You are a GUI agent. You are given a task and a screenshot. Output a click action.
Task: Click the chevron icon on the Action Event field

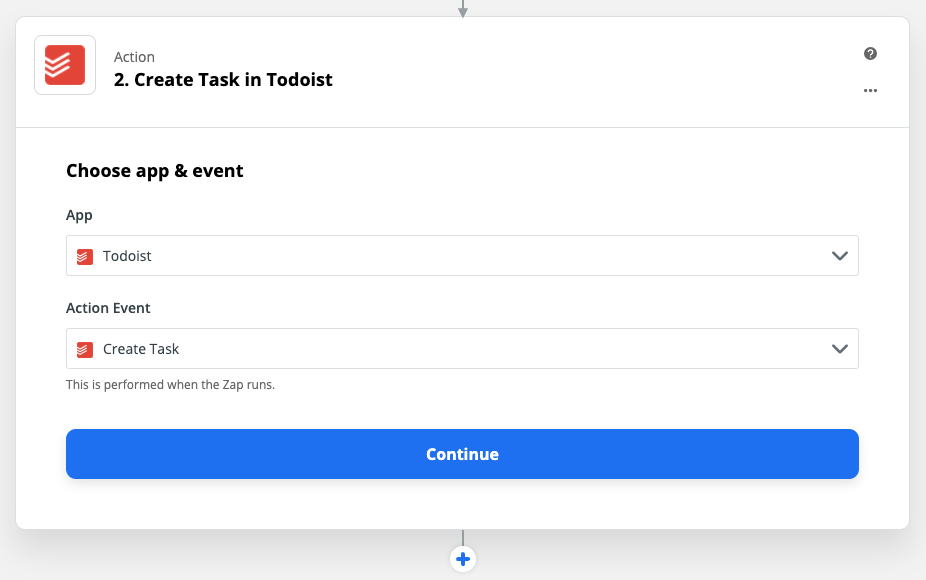coord(840,349)
